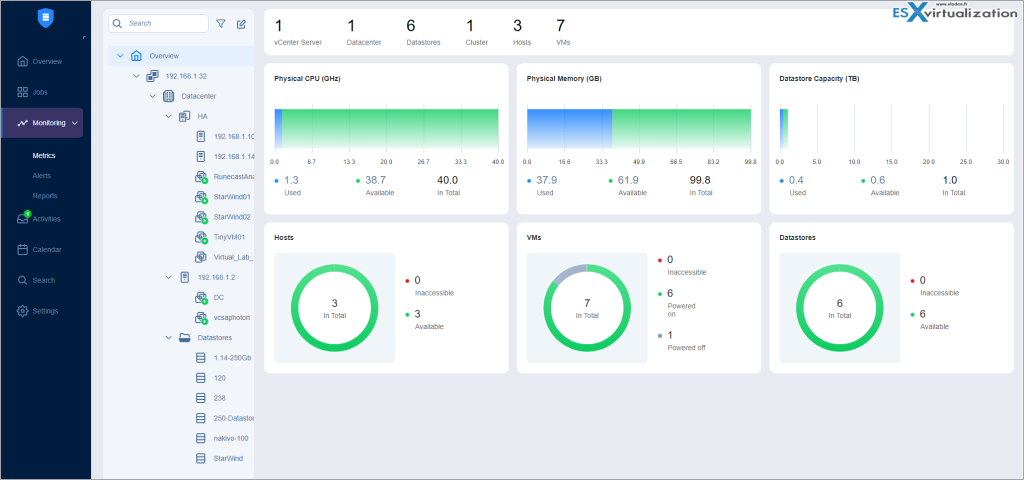
Task: Open Calendar in the sidebar
Action: [40, 250]
